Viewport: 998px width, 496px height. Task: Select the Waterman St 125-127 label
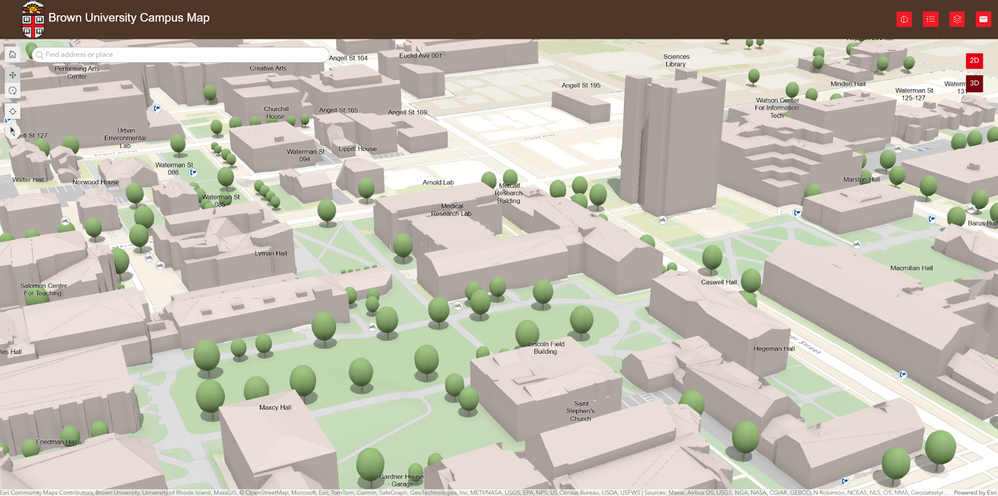913,94
